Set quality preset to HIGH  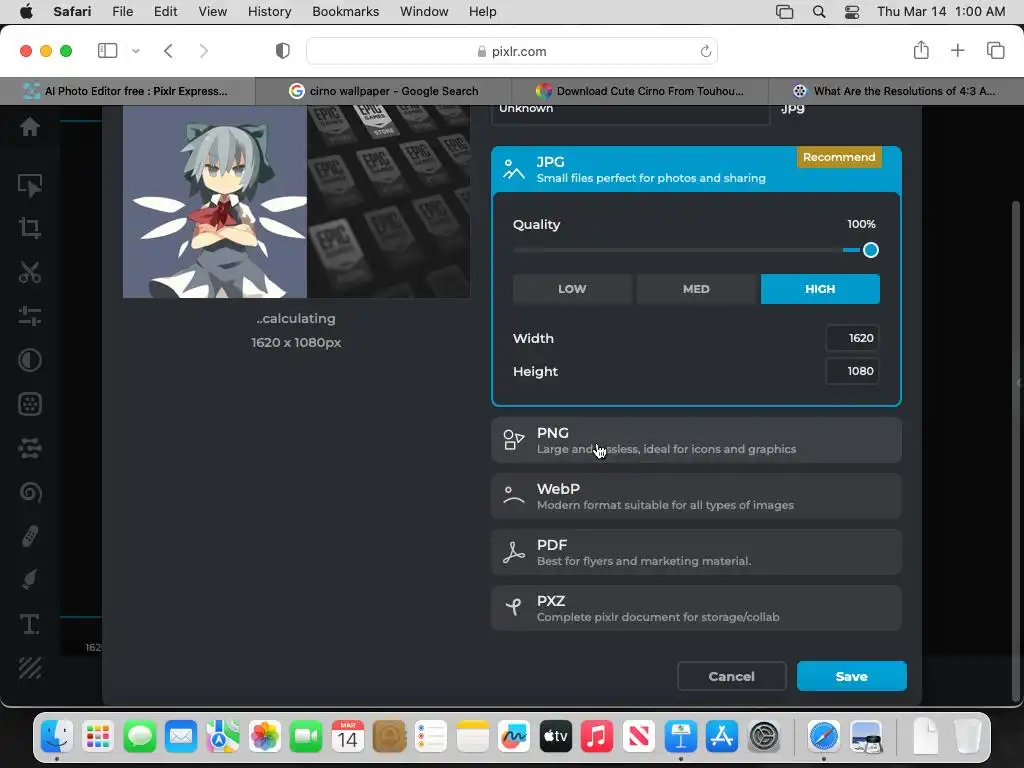820,289
